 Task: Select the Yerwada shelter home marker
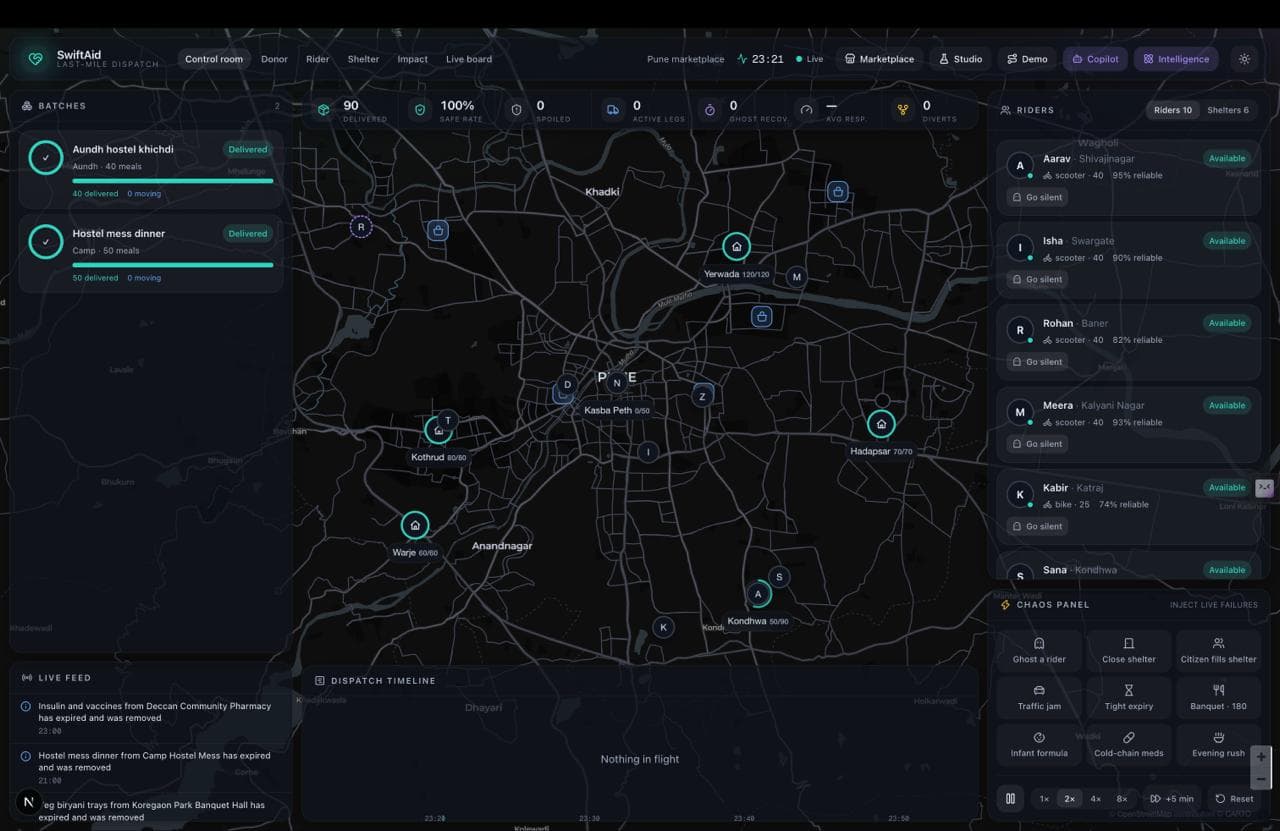pyautogui.click(x=736, y=246)
